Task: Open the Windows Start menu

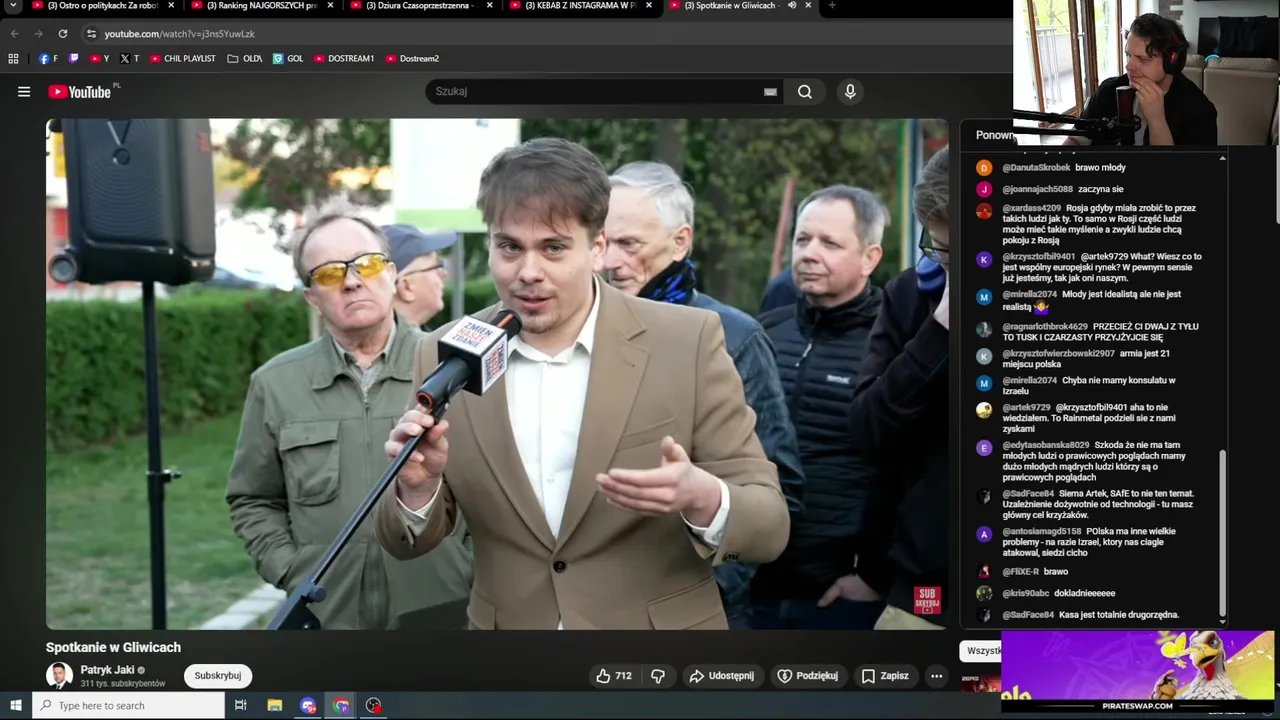Action: coord(16,705)
